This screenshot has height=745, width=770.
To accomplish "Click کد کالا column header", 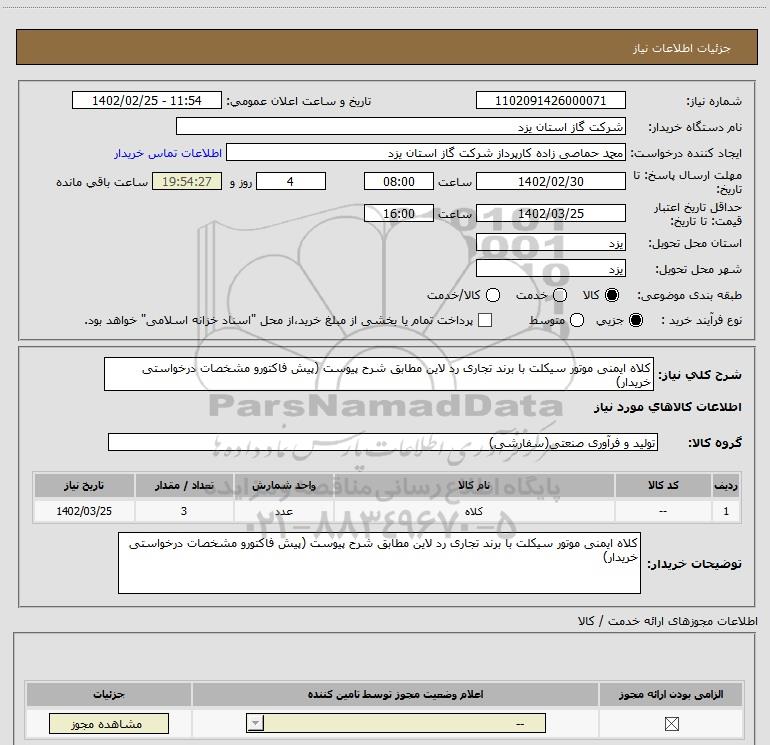I will pos(663,485).
